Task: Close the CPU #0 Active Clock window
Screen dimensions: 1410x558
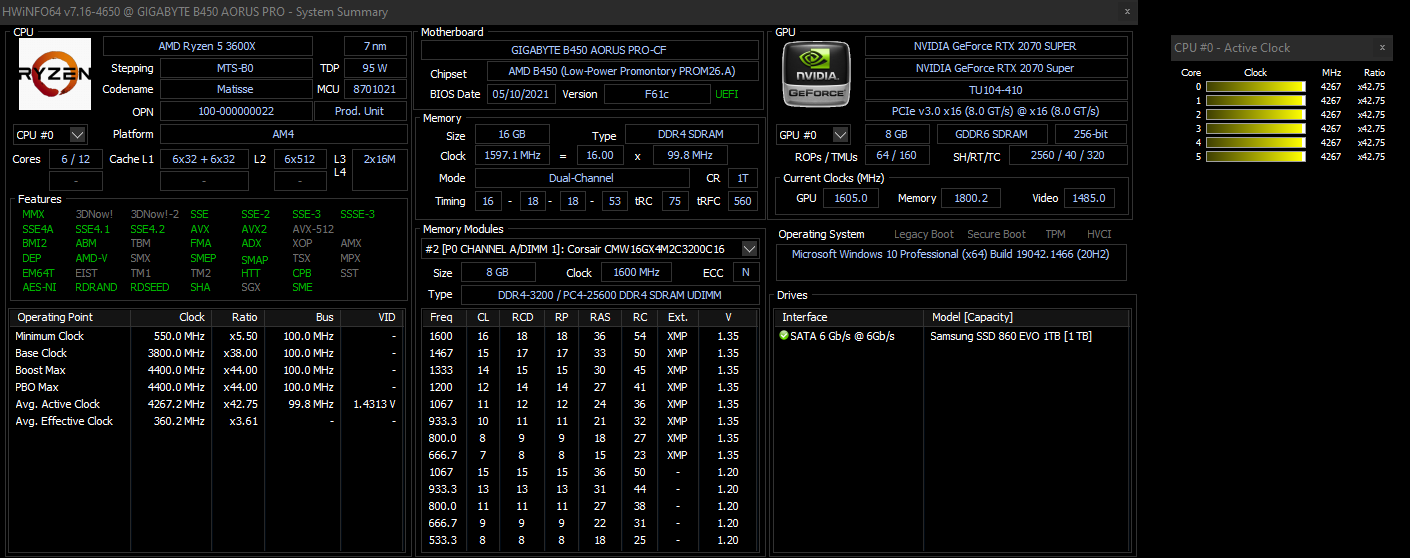Action: 1383,47
